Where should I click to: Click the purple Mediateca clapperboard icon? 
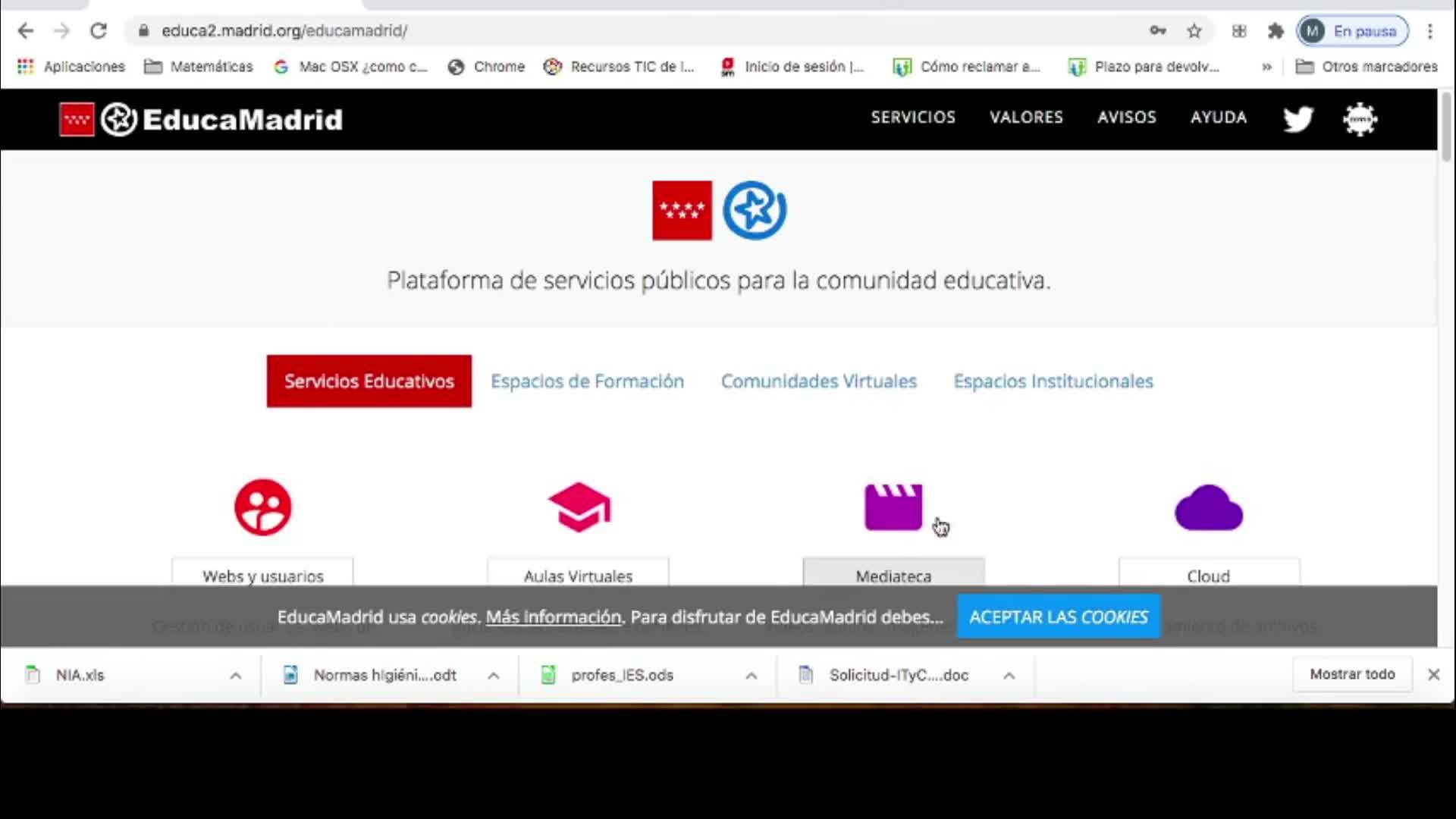tap(893, 507)
